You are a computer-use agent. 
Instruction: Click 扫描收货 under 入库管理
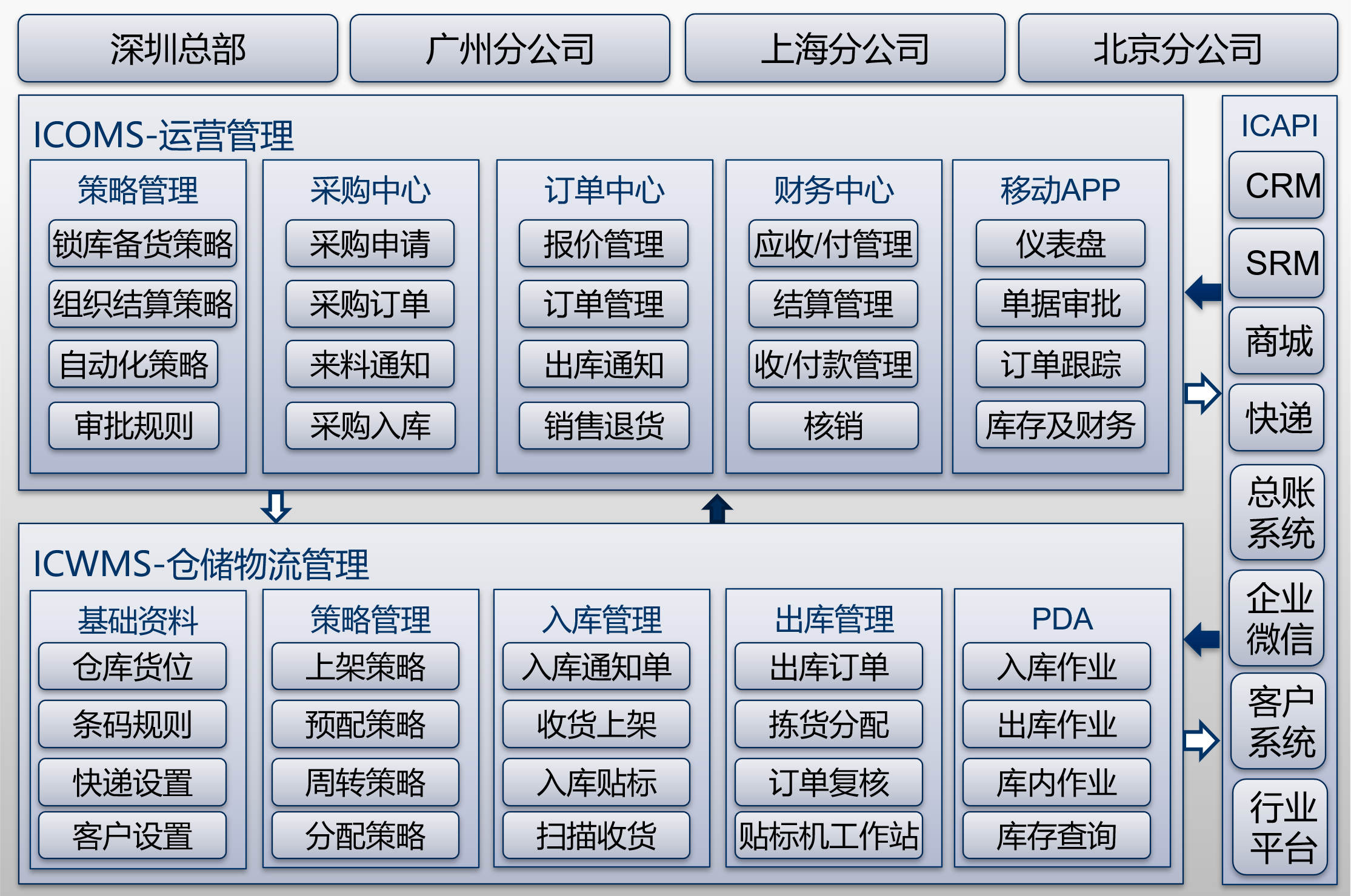[x=596, y=835]
